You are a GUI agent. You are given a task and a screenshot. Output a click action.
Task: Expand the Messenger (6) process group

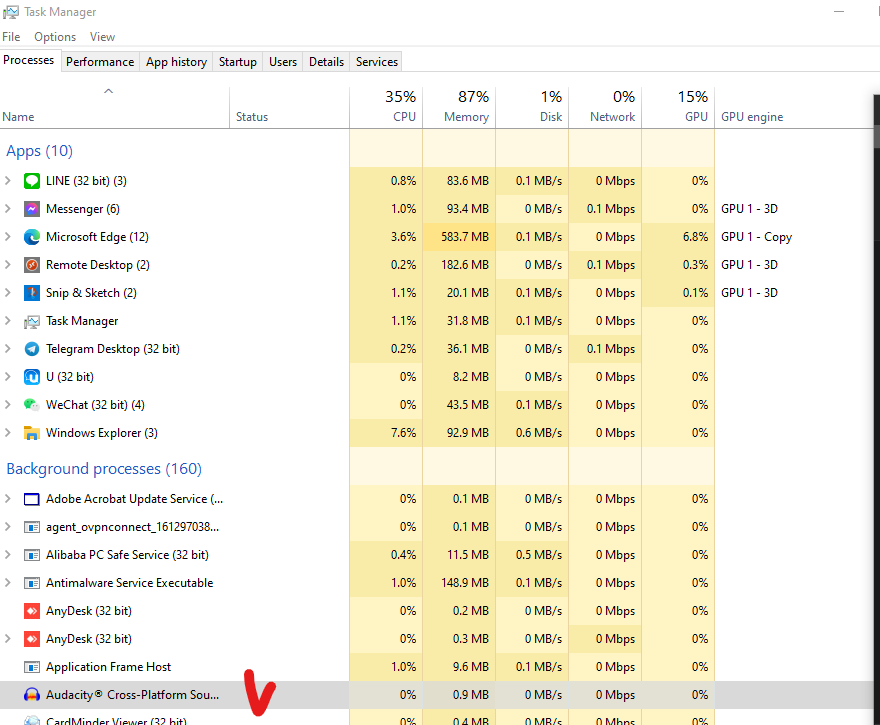[8, 209]
